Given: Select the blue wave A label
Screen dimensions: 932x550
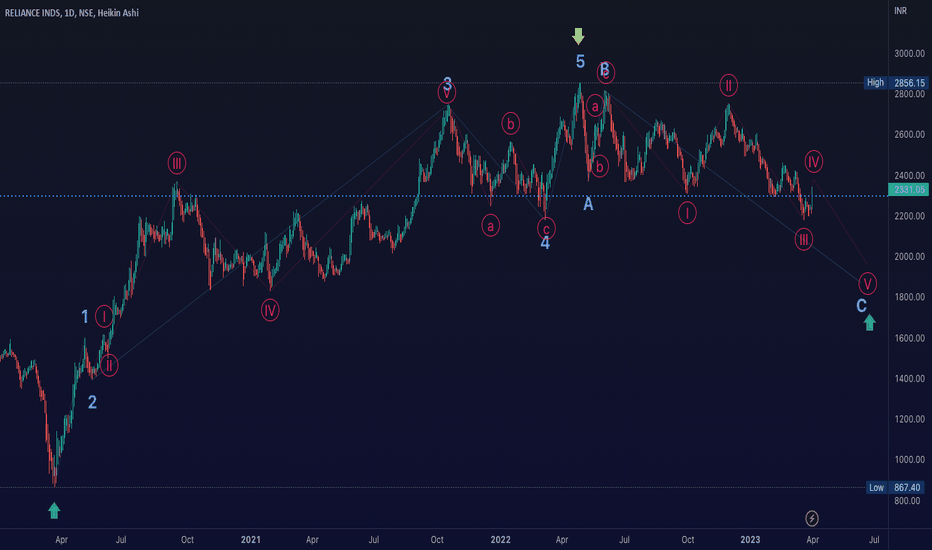Looking at the screenshot, I should 588,204.
